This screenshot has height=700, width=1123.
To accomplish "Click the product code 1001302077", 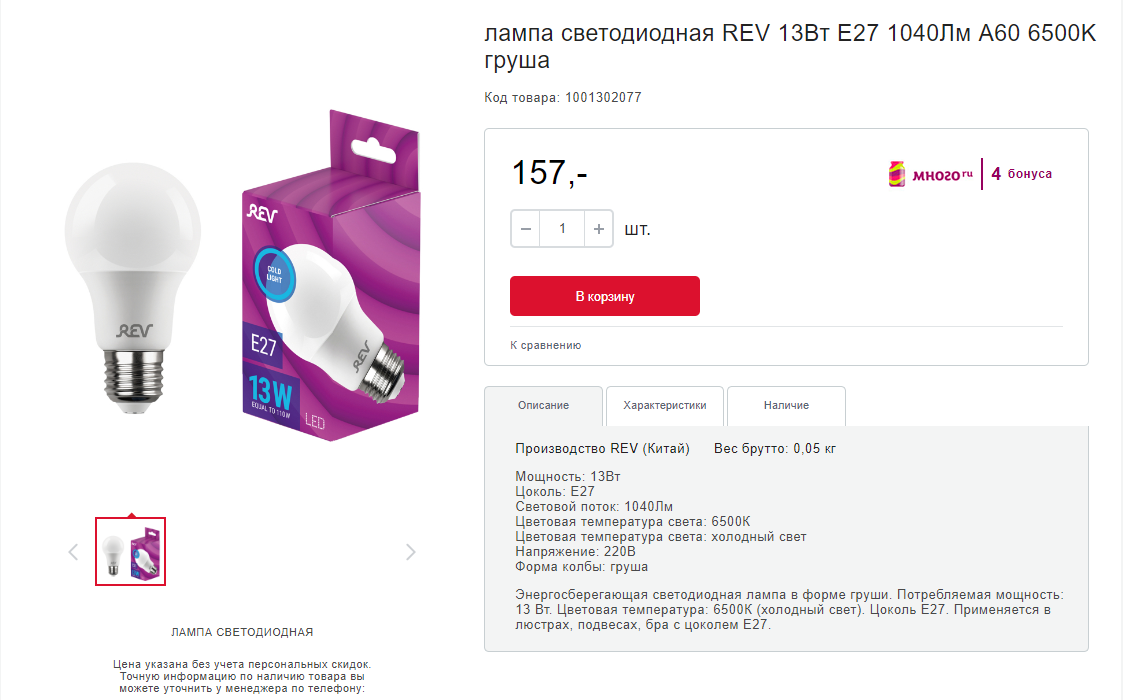I will (603, 97).
